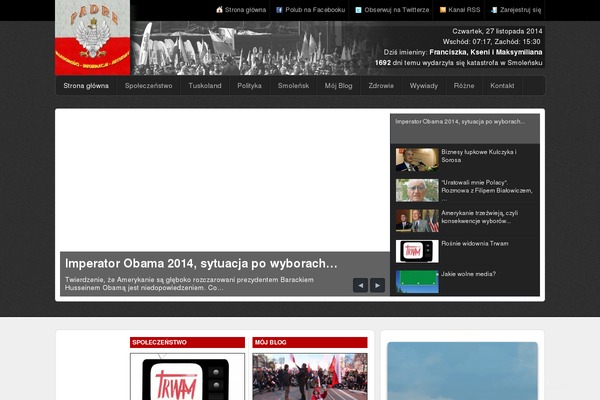Open the Różne menu item
600x400 pixels.
click(464, 86)
